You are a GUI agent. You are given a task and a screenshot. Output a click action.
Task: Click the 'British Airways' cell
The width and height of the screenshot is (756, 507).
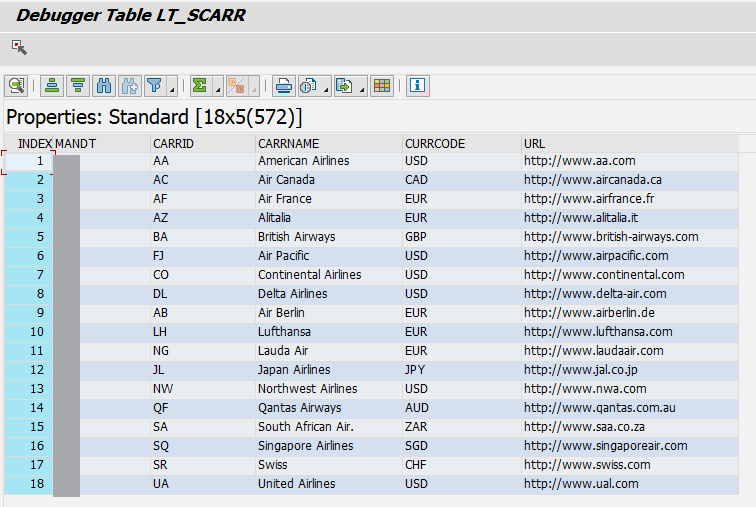329,237
